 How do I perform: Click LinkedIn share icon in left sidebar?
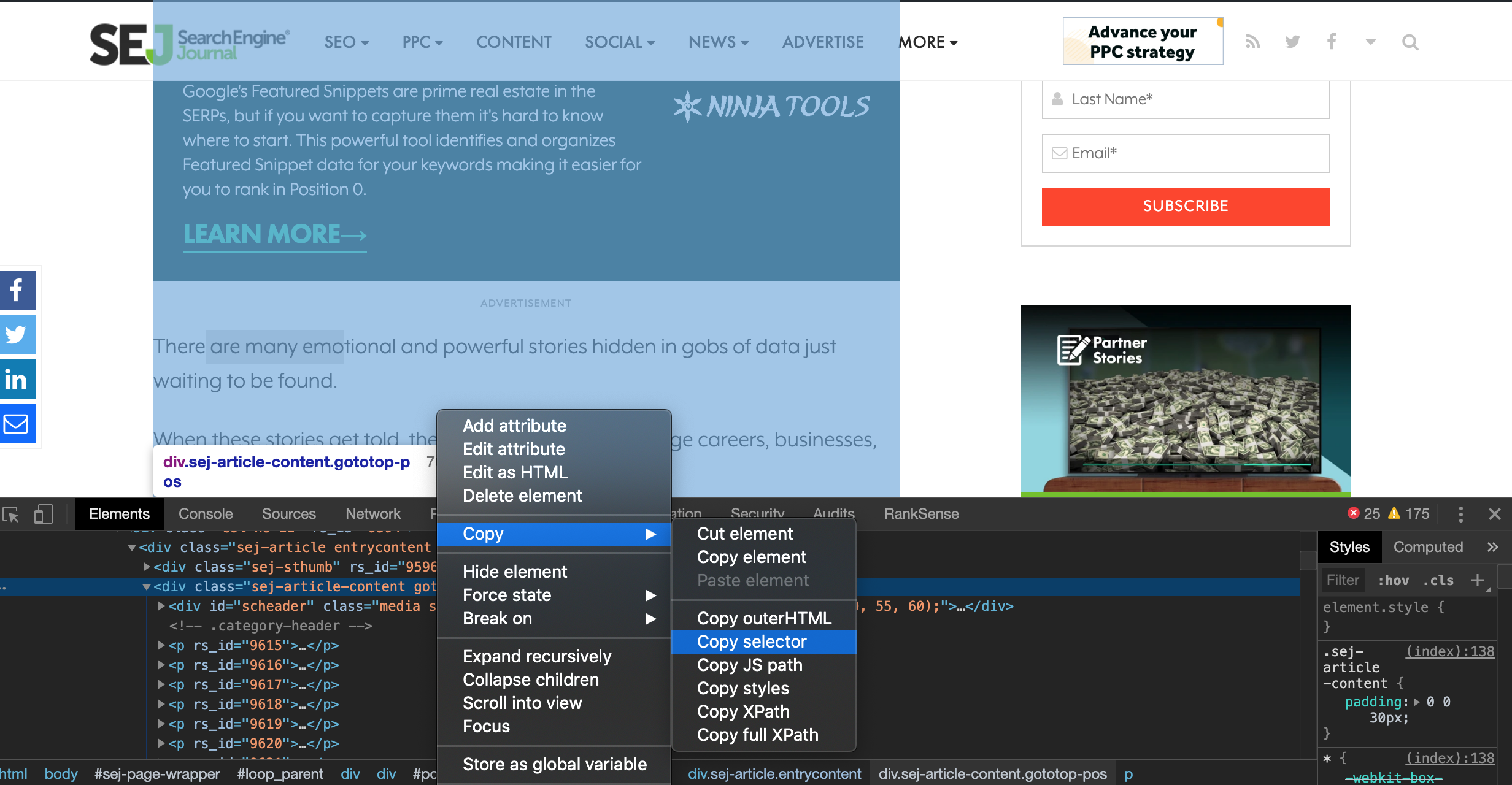(x=17, y=380)
